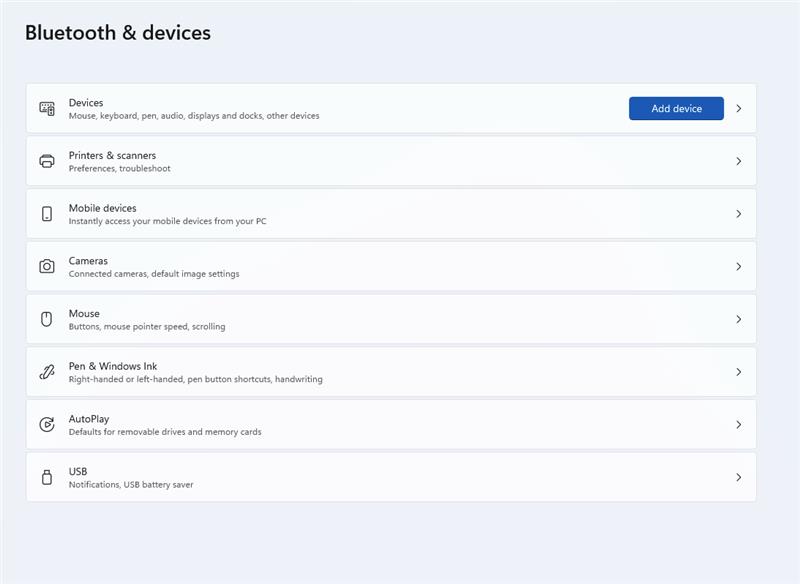Expand Mouse settings via the chevron
The height and width of the screenshot is (584, 800).
[739, 319]
